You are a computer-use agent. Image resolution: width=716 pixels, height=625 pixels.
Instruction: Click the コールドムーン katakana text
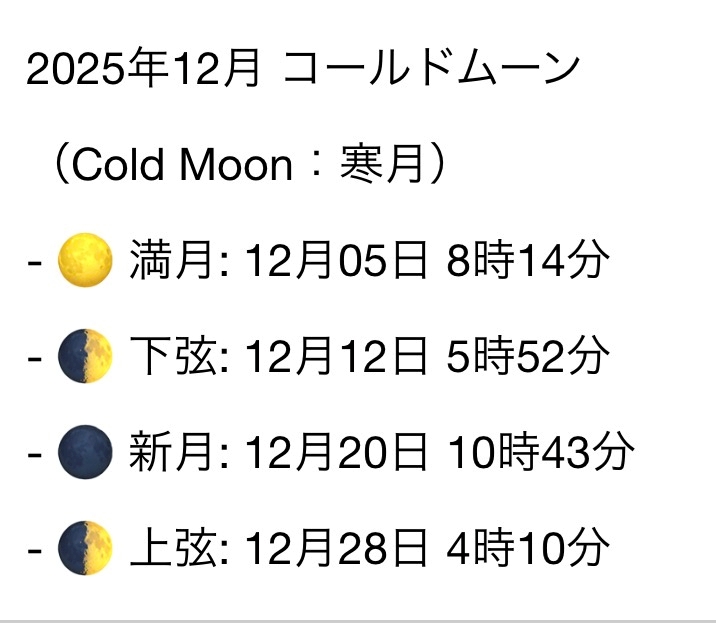432,69
